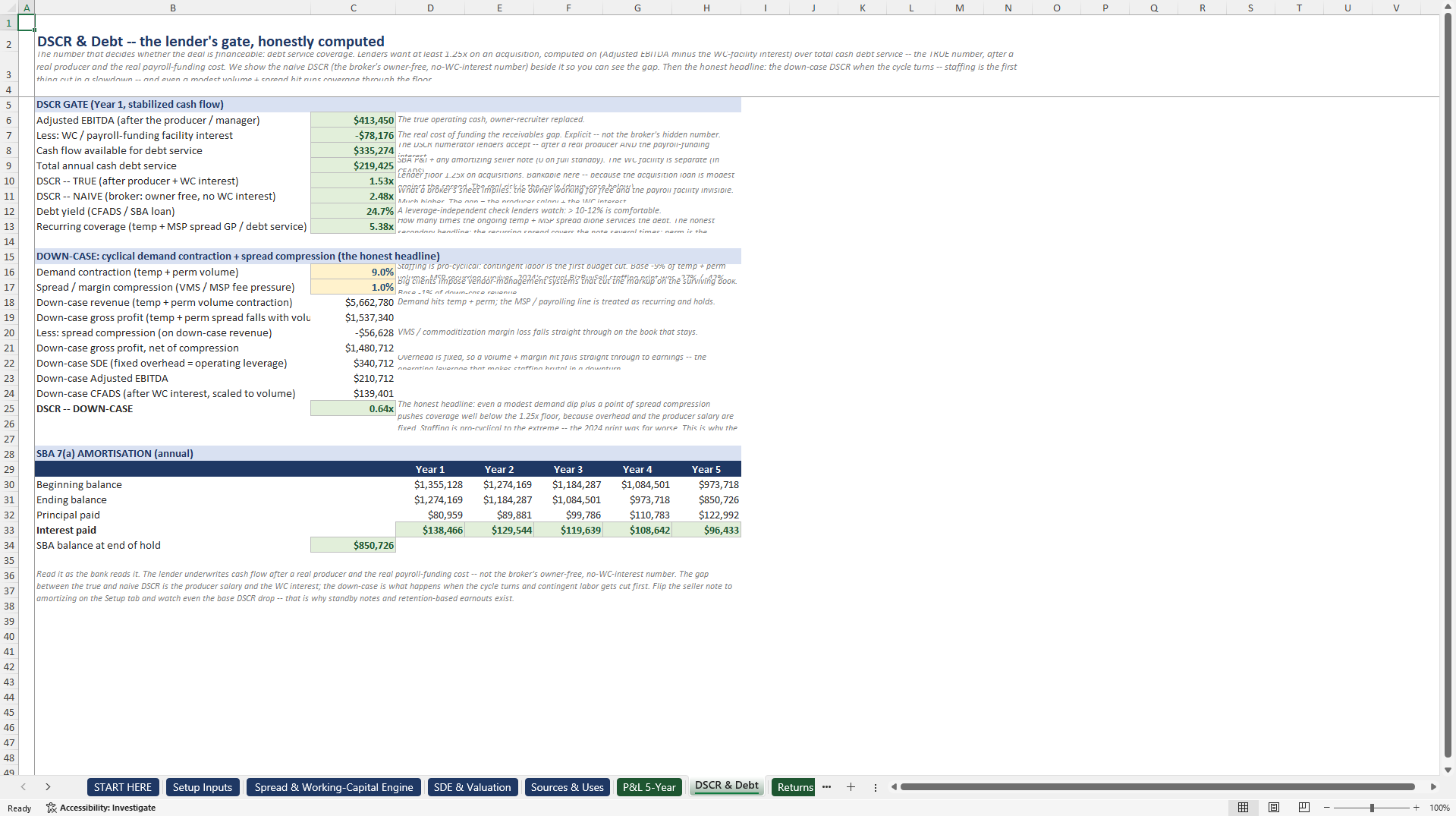Select SBA balance end of hold $850,726
The height and width of the screenshot is (816, 1456).
354,545
